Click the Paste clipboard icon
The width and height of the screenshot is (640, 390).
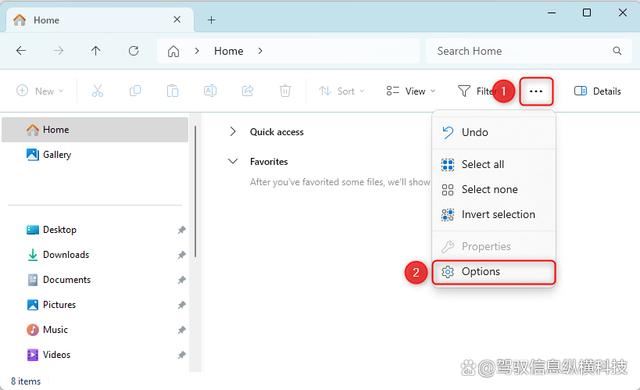[173, 91]
